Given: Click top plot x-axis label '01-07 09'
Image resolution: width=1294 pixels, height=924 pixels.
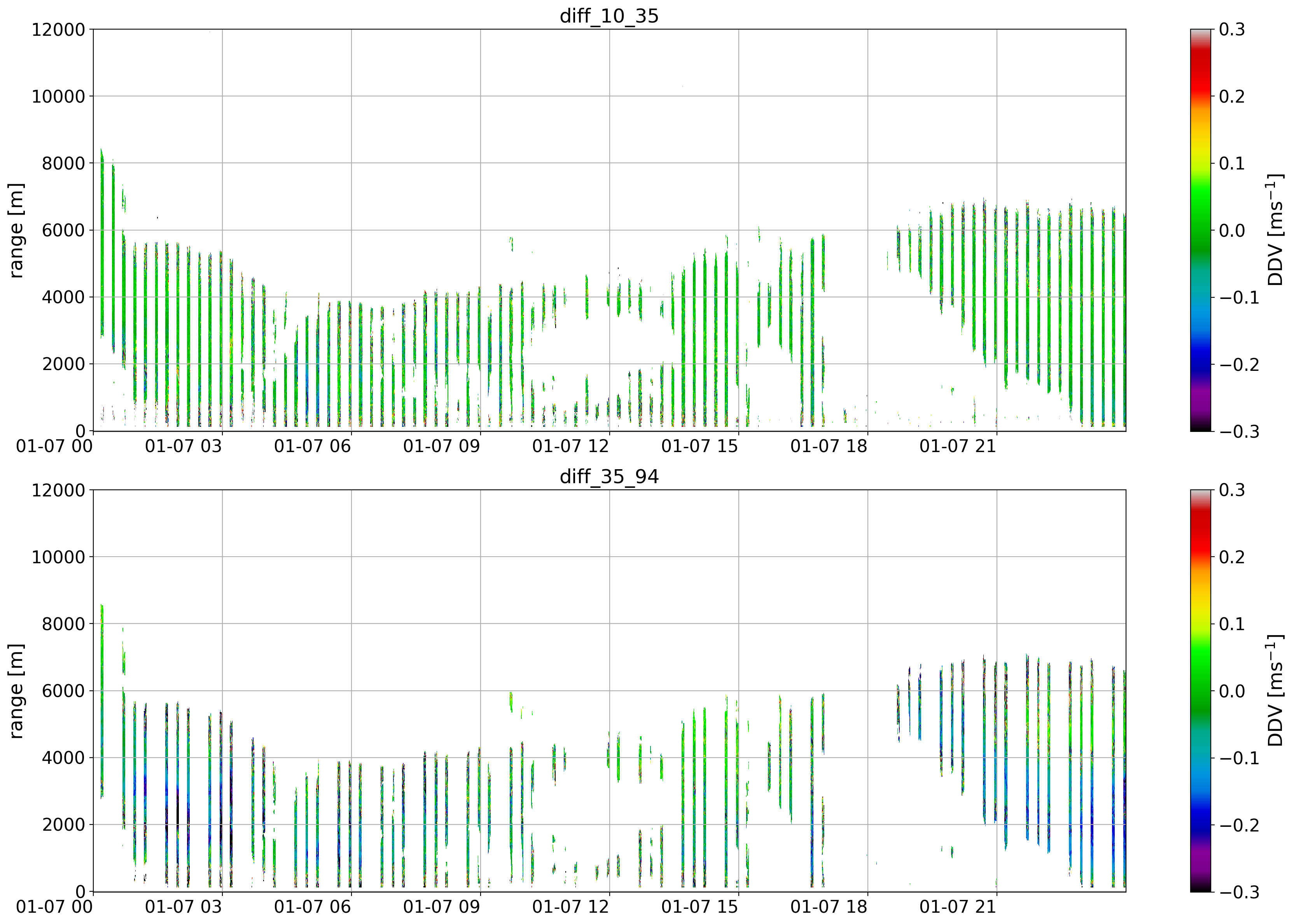Looking at the screenshot, I should (x=442, y=446).
